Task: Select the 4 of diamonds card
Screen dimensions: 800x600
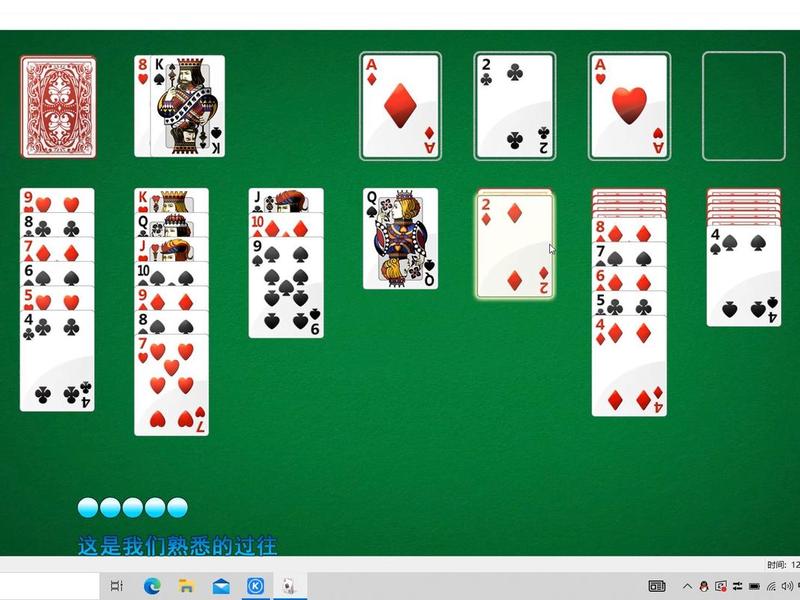Action: tap(629, 366)
